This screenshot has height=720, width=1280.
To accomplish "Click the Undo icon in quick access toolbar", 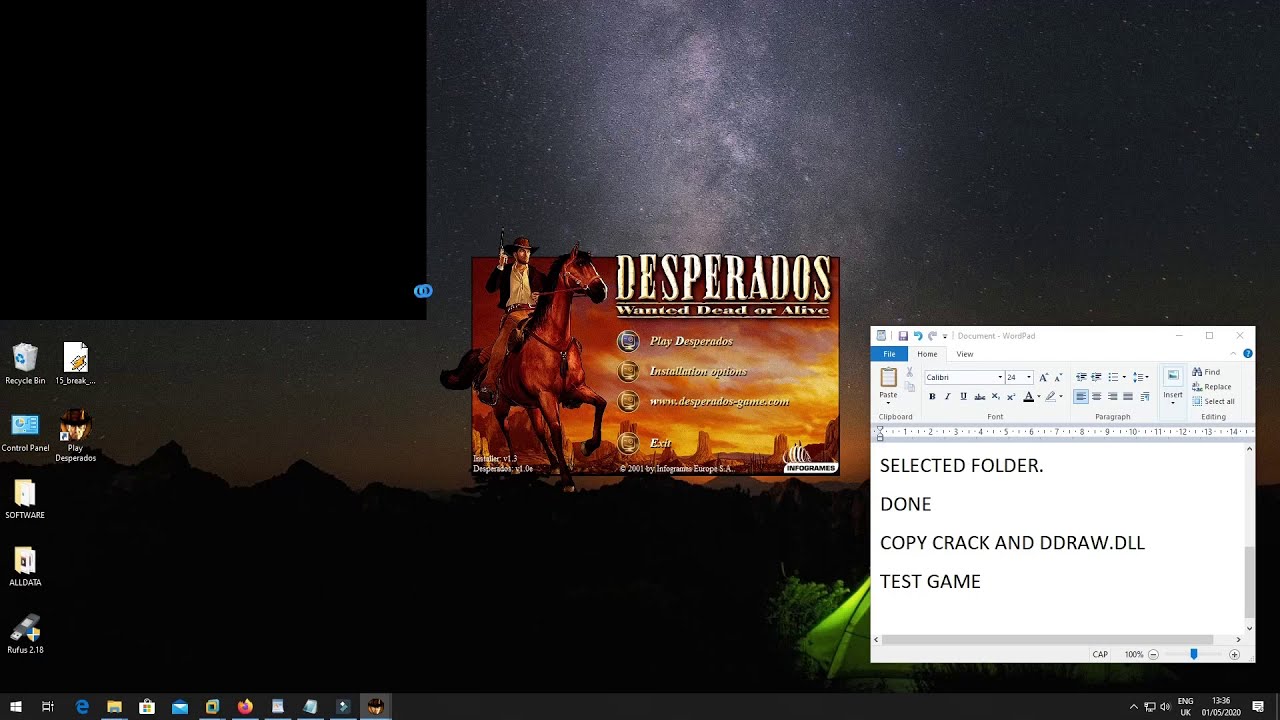I will [x=918, y=336].
